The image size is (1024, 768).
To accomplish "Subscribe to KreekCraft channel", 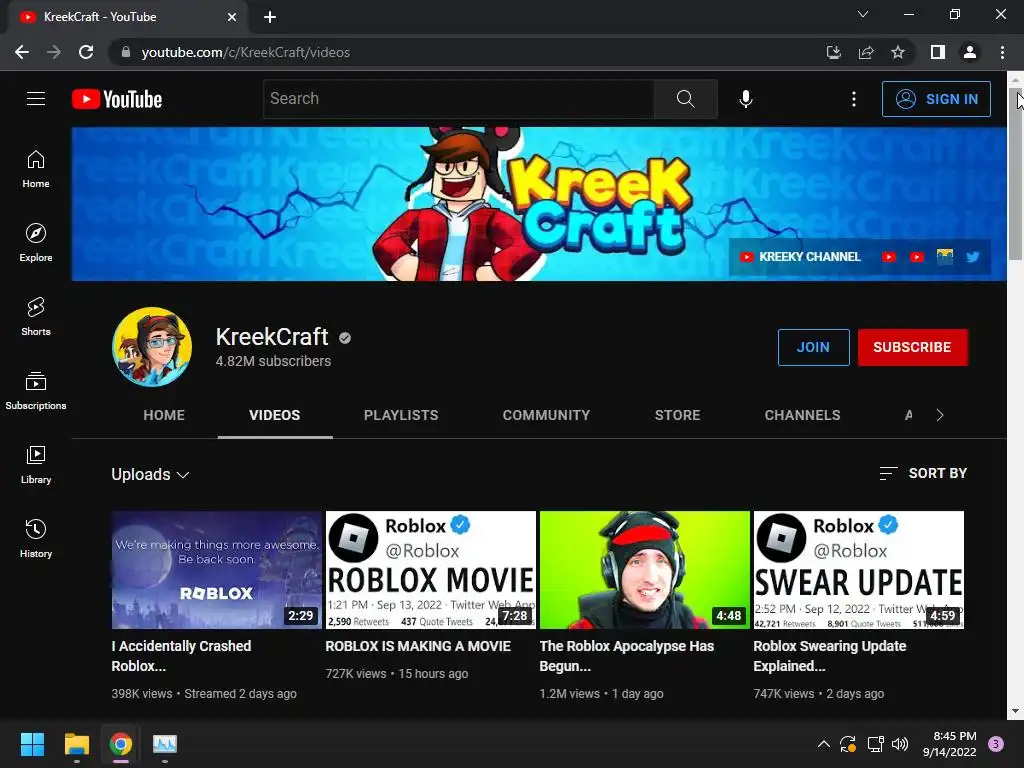I will (x=912, y=347).
